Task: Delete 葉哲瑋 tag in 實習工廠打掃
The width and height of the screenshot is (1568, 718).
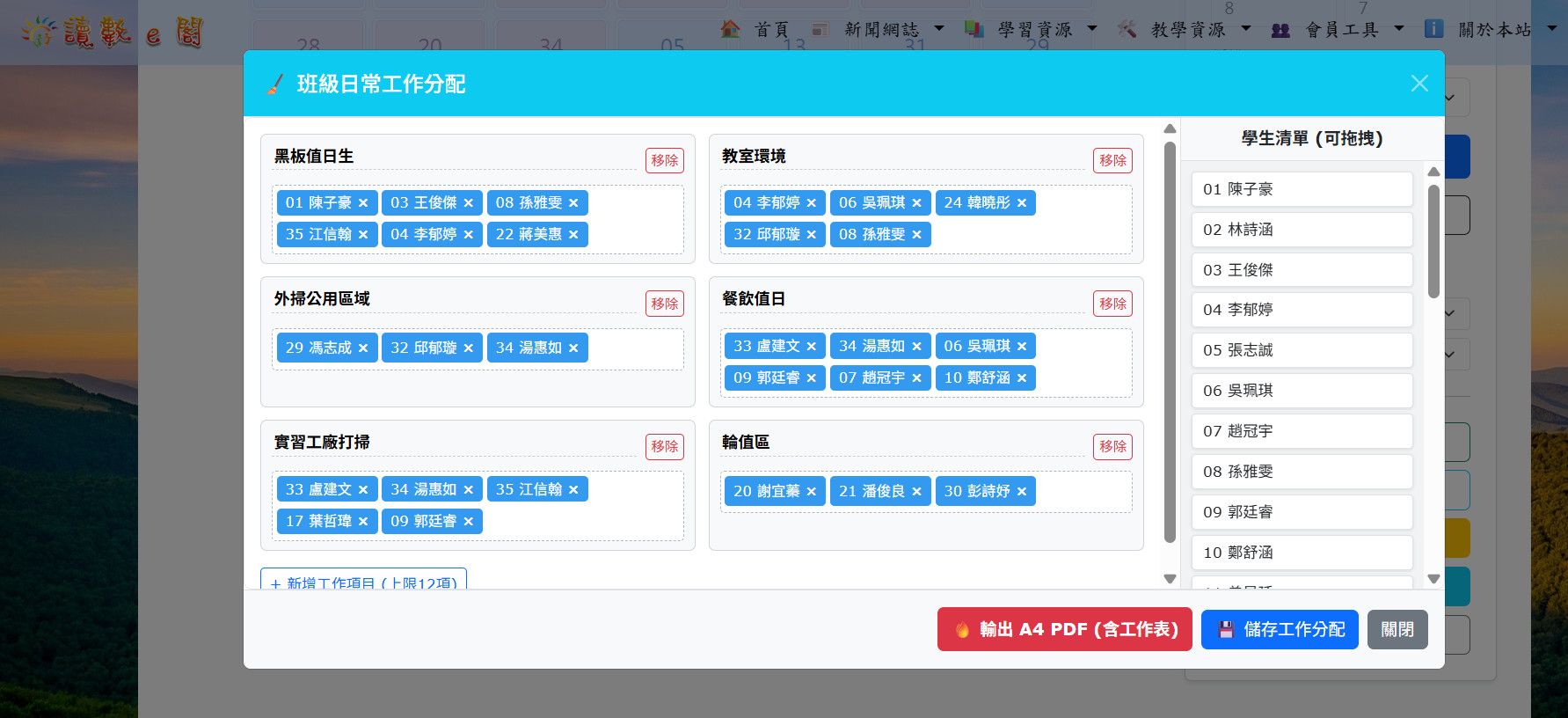Action: 363,522
